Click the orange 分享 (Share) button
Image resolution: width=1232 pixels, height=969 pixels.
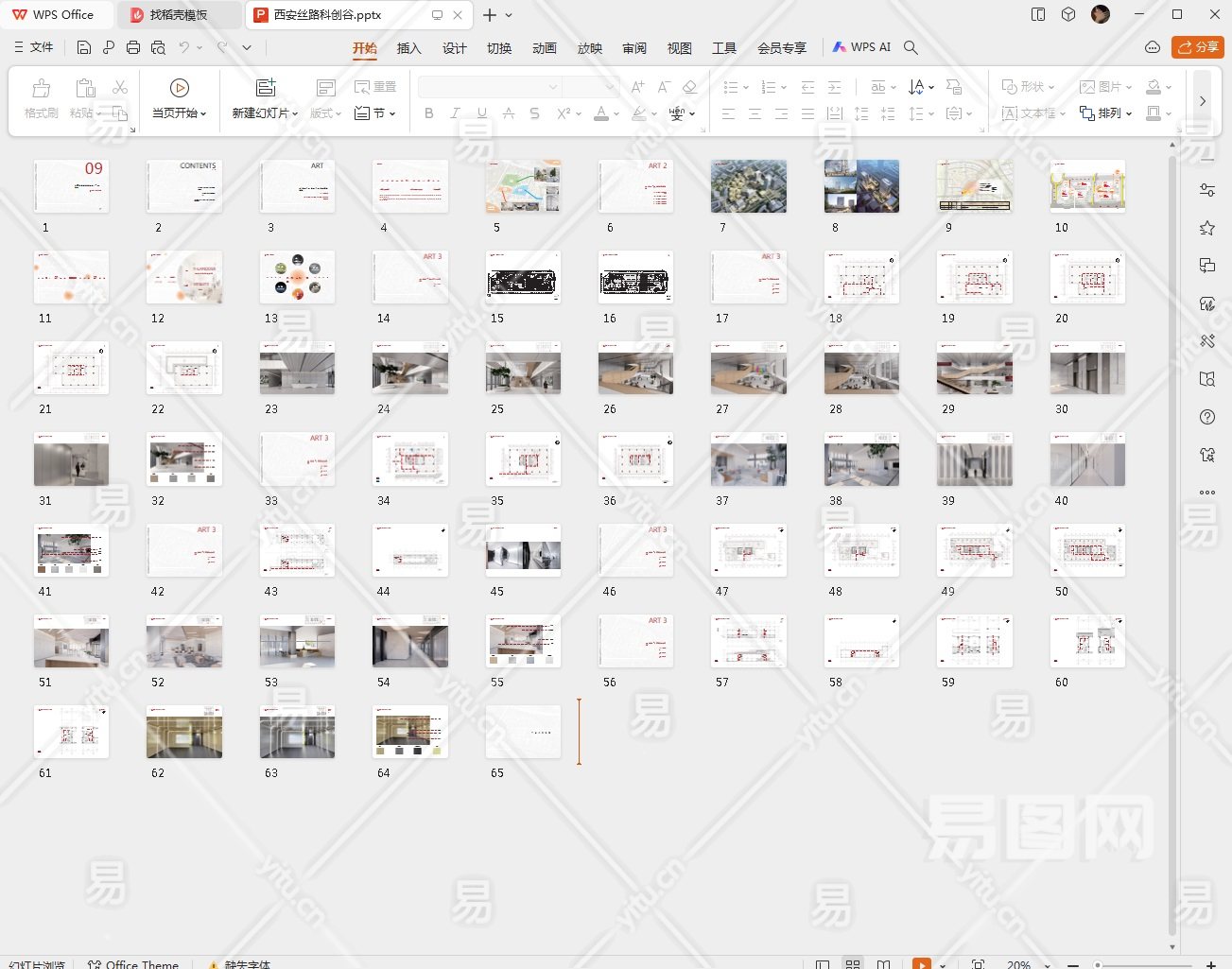coord(1197,47)
